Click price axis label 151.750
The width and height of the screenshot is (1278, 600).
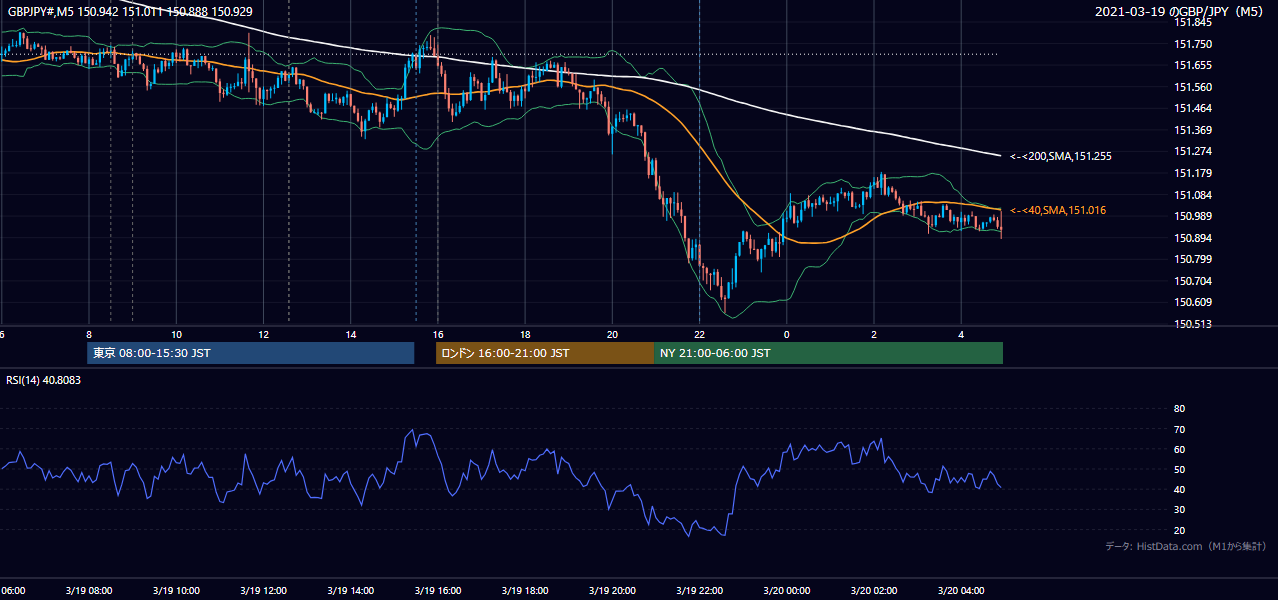click(x=1193, y=44)
